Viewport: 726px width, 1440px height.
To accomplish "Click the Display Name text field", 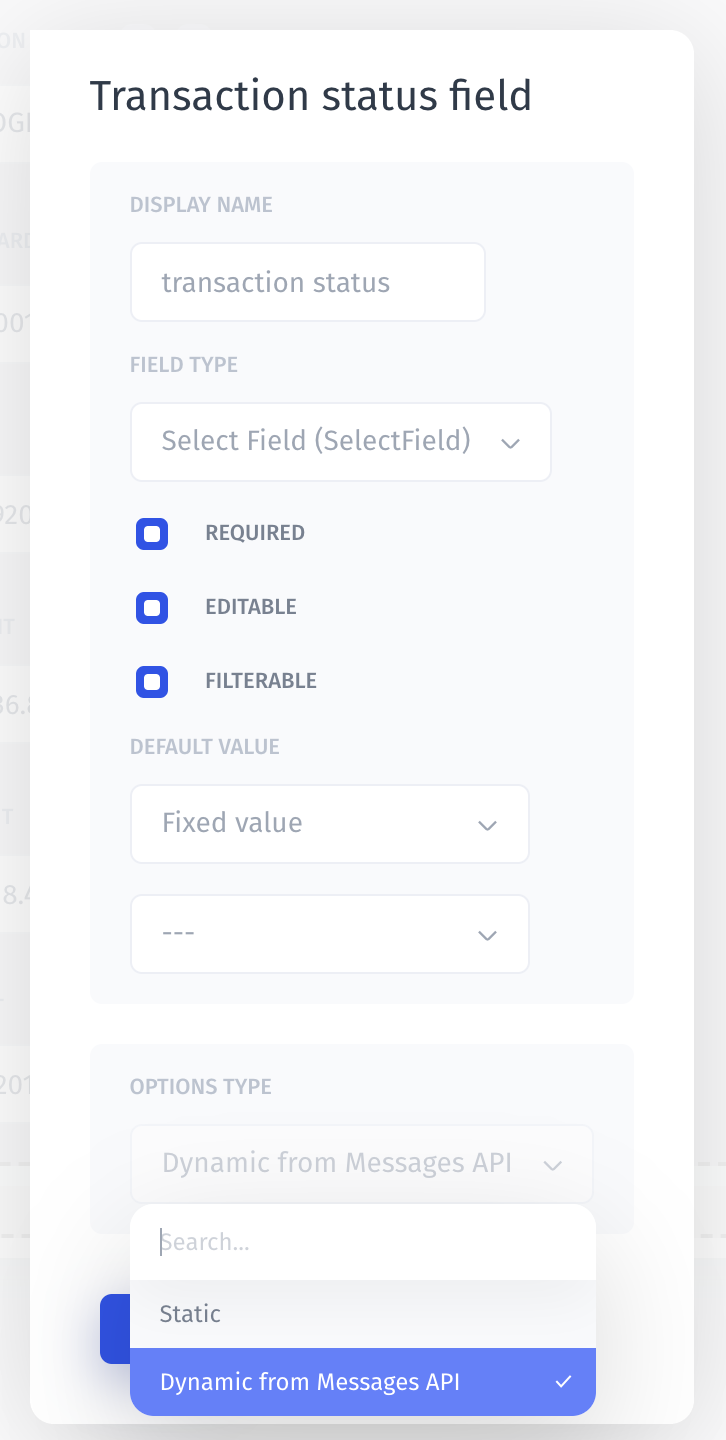I will [x=307, y=282].
